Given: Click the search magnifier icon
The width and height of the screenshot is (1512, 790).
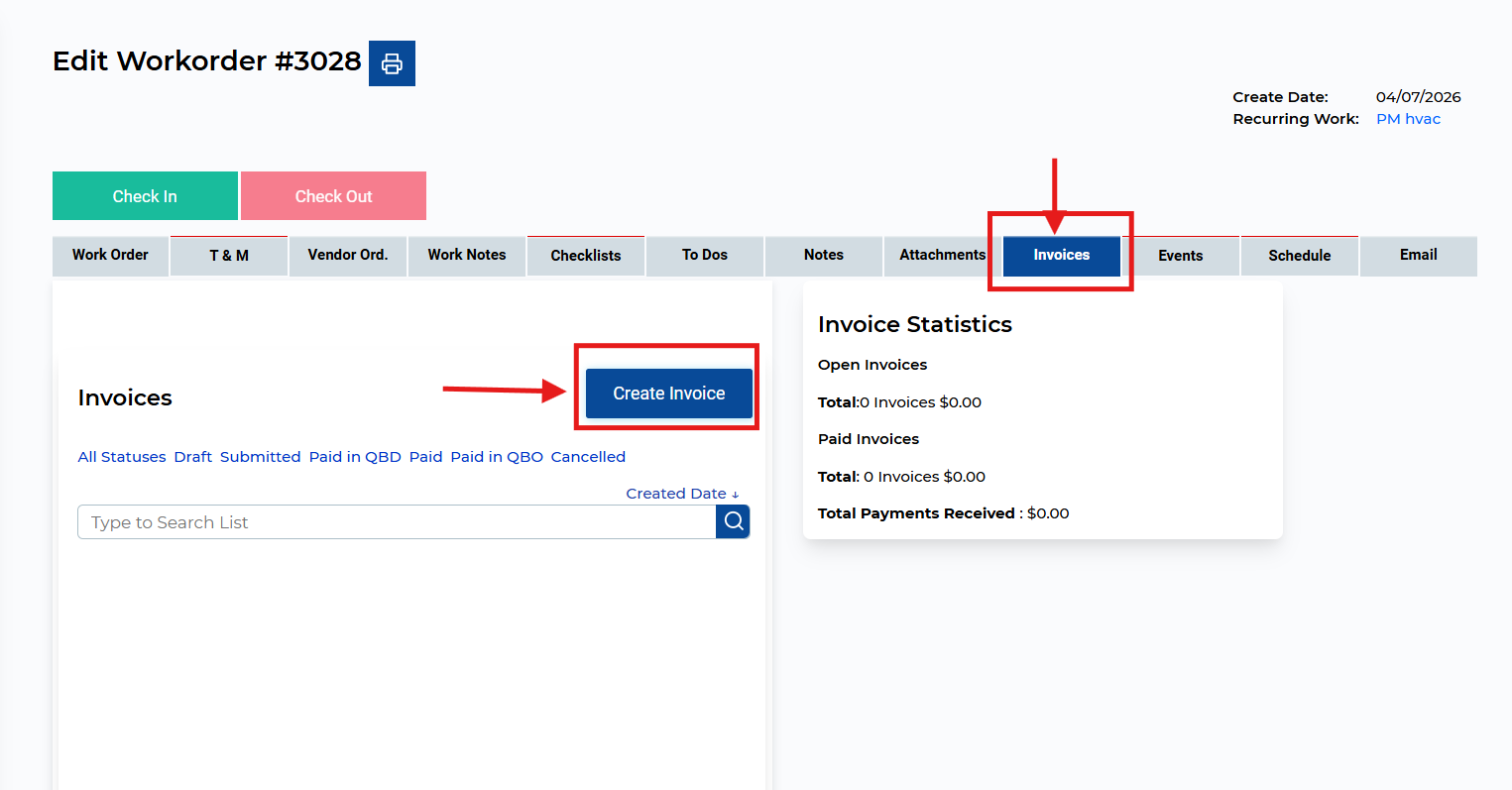Looking at the screenshot, I should click(x=733, y=521).
